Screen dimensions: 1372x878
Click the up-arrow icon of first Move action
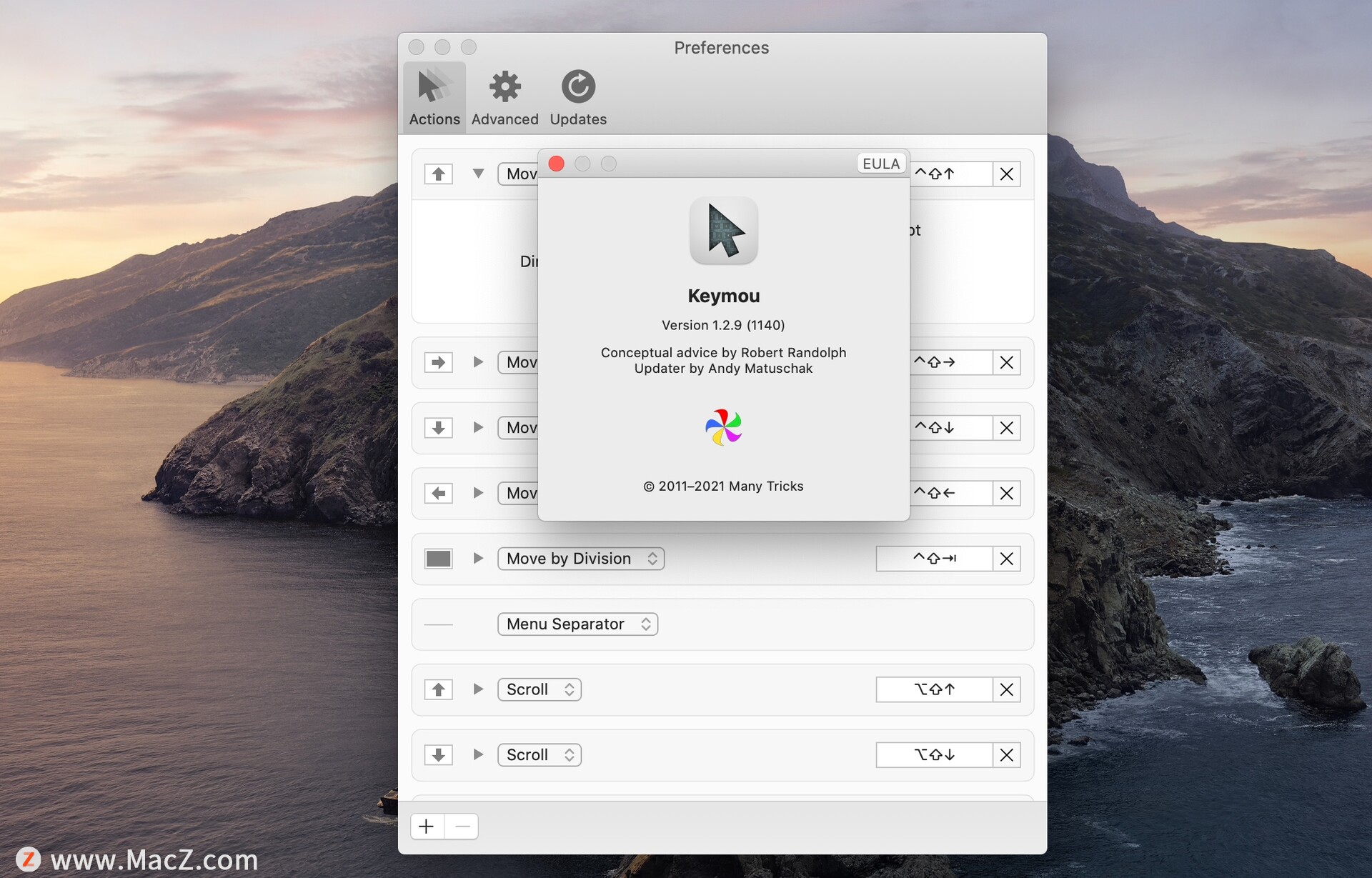click(438, 174)
